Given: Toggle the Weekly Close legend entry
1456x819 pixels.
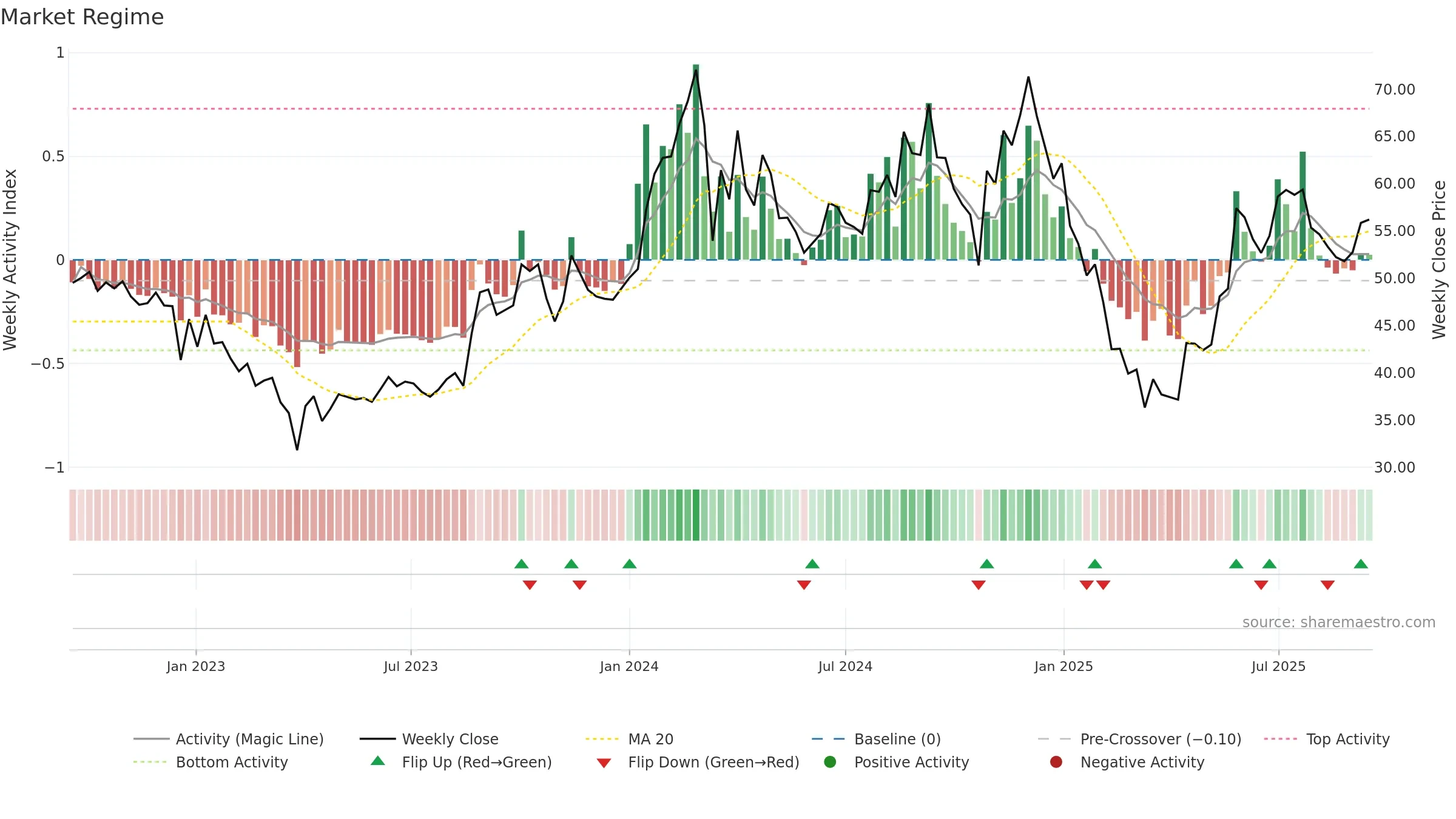Looking at the screenshot, I should click(x=429, y=739).
